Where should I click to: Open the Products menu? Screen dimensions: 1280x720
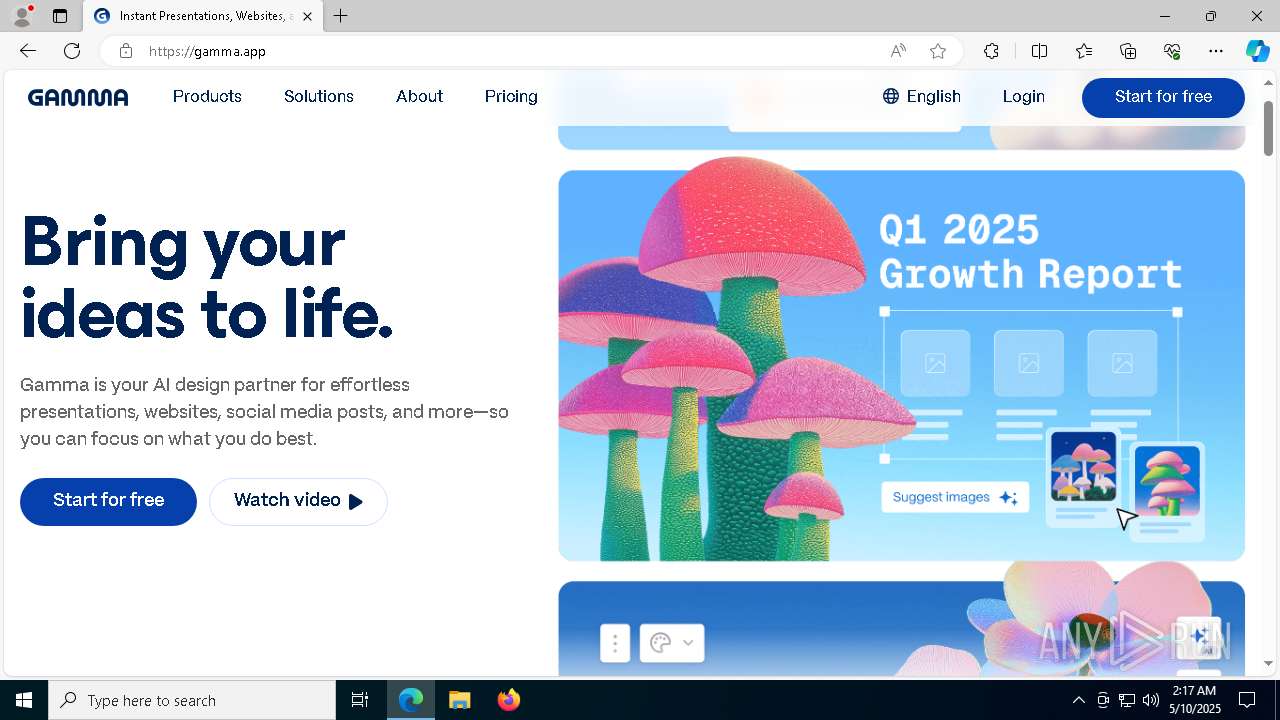tap(207, 96)
